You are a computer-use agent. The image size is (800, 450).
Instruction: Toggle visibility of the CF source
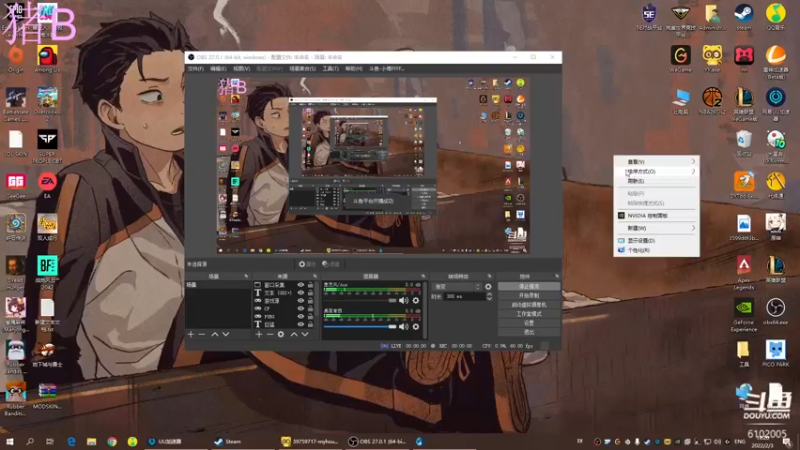click(x=301, y=308)
